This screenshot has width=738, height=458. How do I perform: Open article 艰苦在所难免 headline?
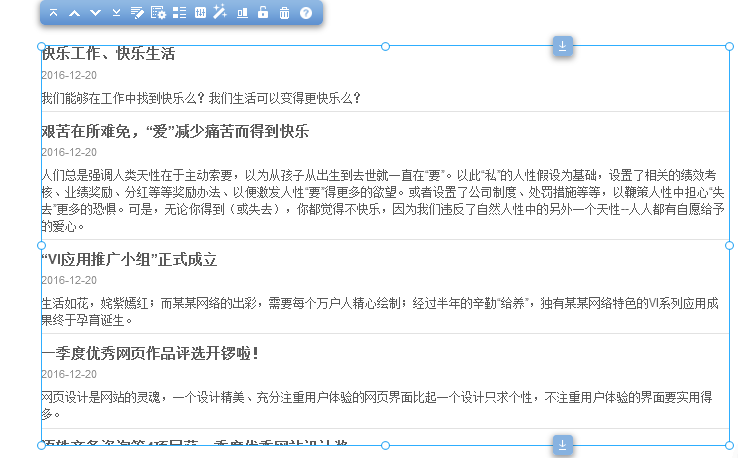coord(175,132)
